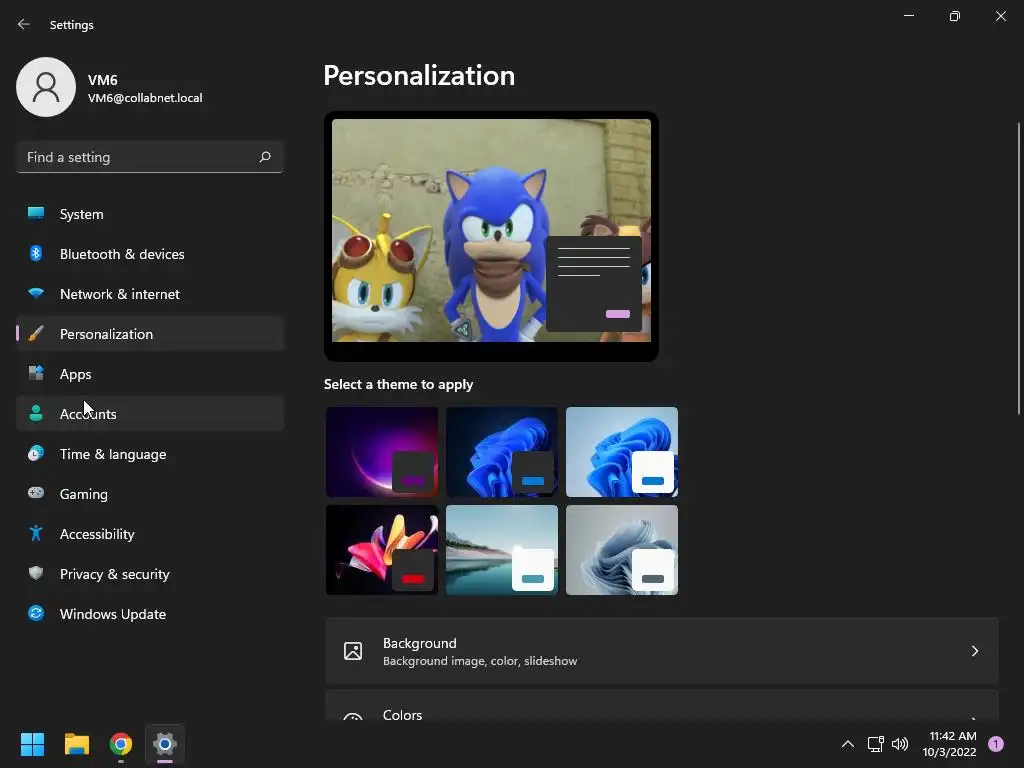Open the Background settings row

[662, 651]
